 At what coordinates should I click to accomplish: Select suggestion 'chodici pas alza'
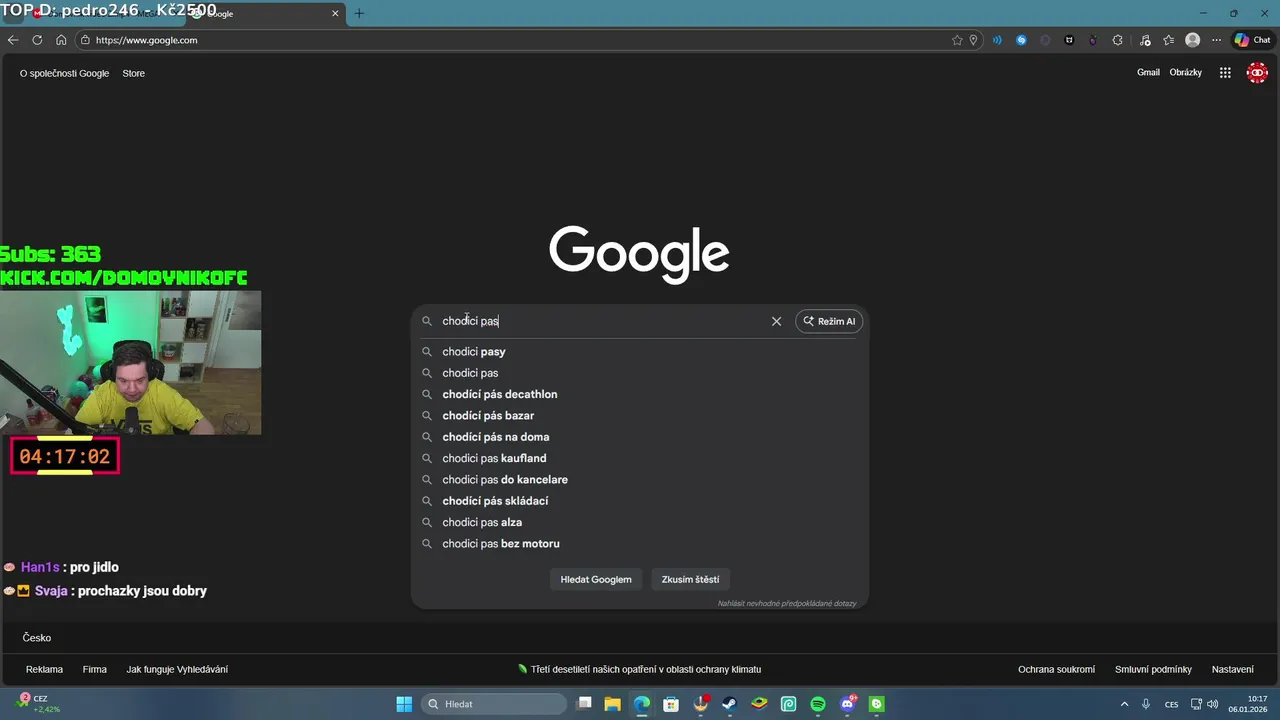click(x=640, y=522)
